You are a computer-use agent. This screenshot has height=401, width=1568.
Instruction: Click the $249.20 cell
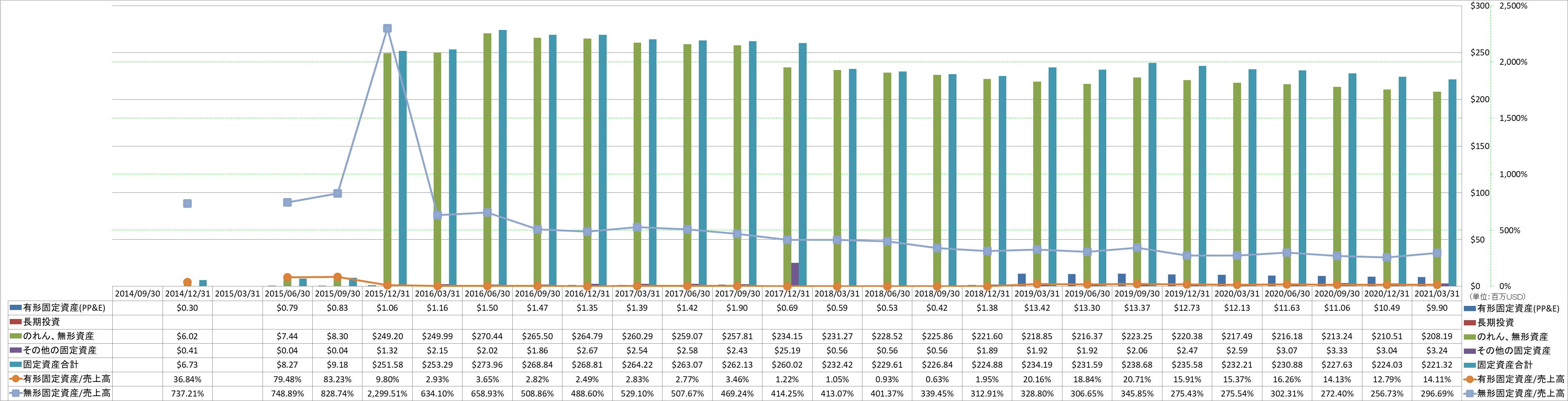click(x=387, y=337)
